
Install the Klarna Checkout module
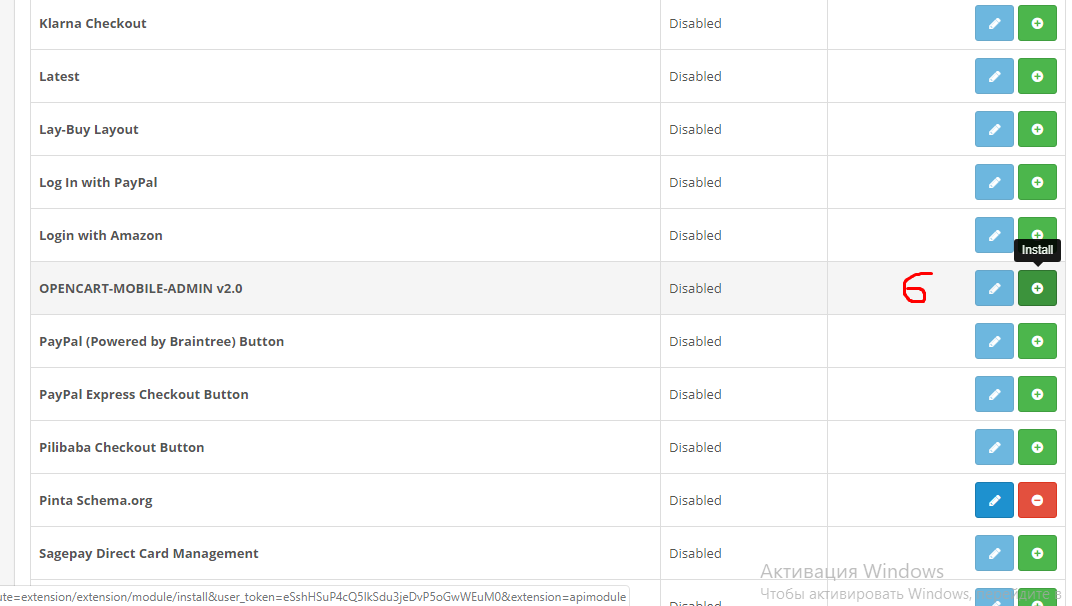pos(1037,23)
